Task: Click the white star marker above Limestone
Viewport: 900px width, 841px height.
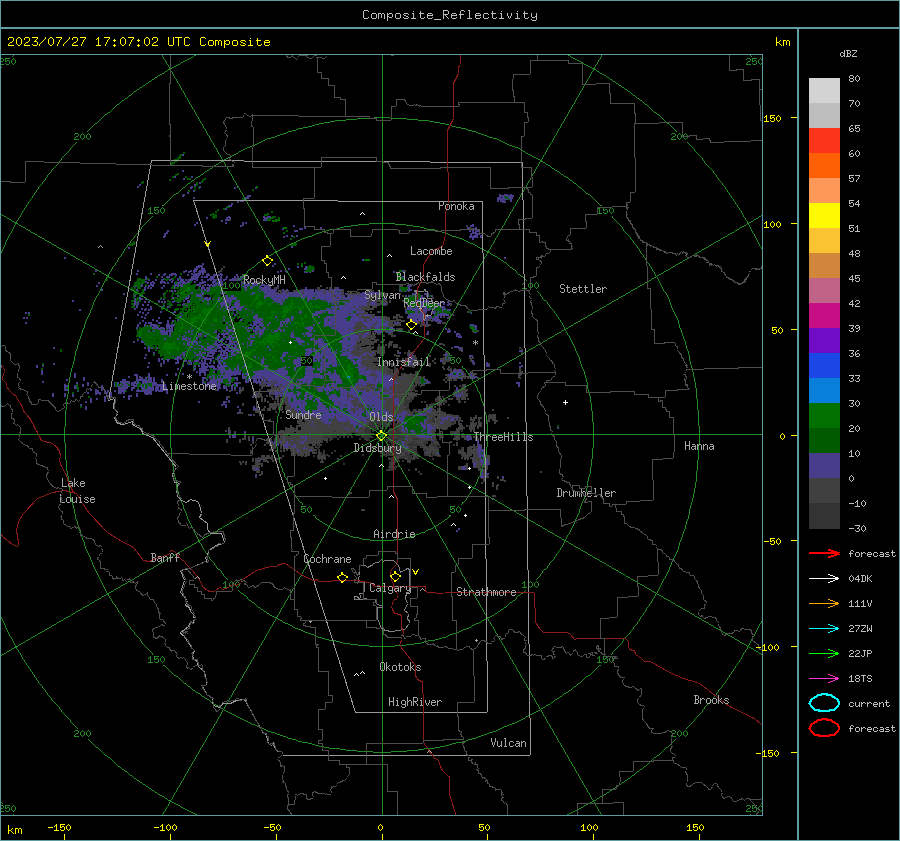Action: [x=189, y=377]
